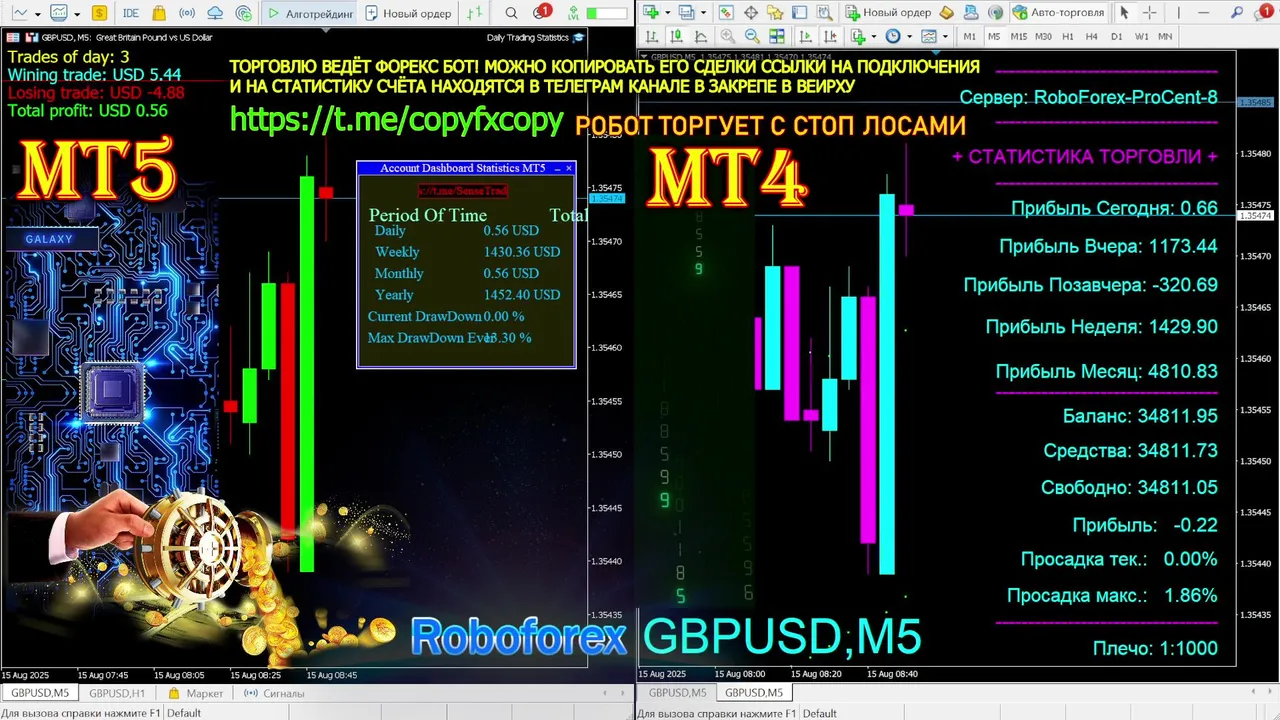Open Новый ордер in the MT5 toolbar
Screen dimensions: 1280x720
pyautogui.click(x=408, y=14)
